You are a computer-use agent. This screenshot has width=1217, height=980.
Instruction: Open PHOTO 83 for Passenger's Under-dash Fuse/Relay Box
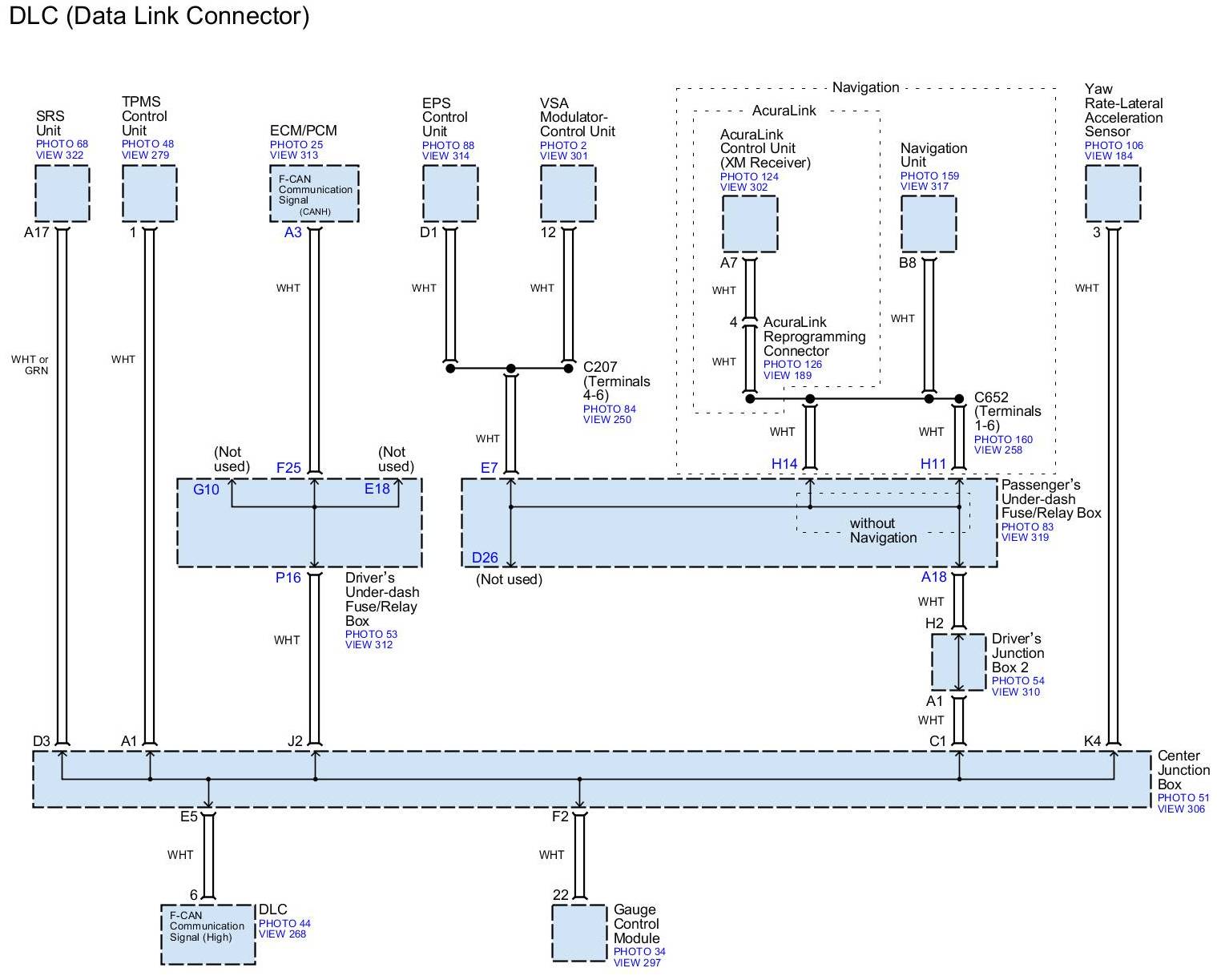click(1027, 527)
